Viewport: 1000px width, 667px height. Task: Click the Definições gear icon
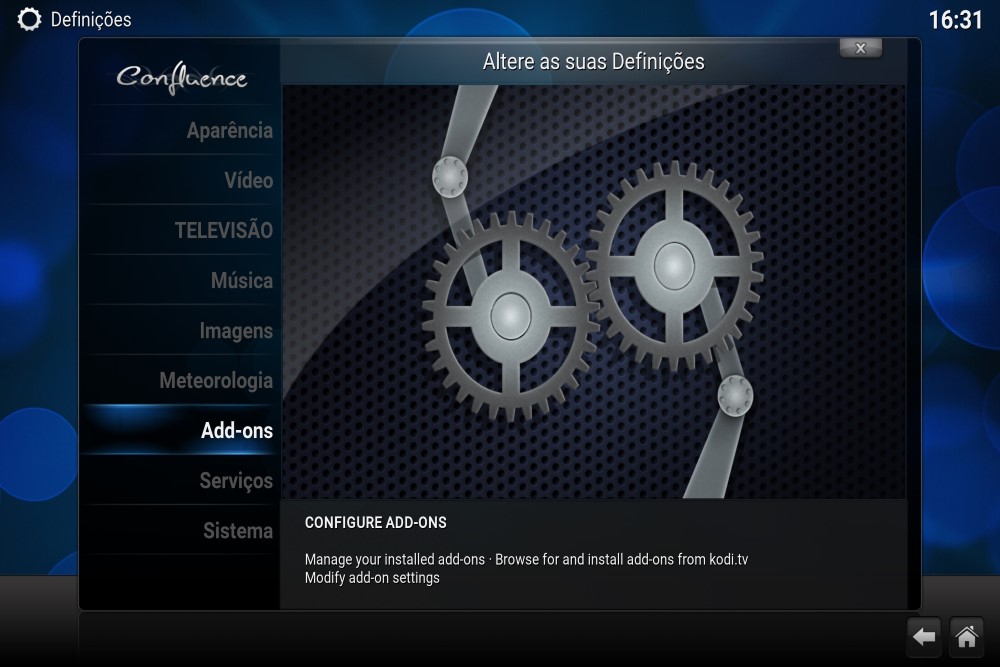30,19
